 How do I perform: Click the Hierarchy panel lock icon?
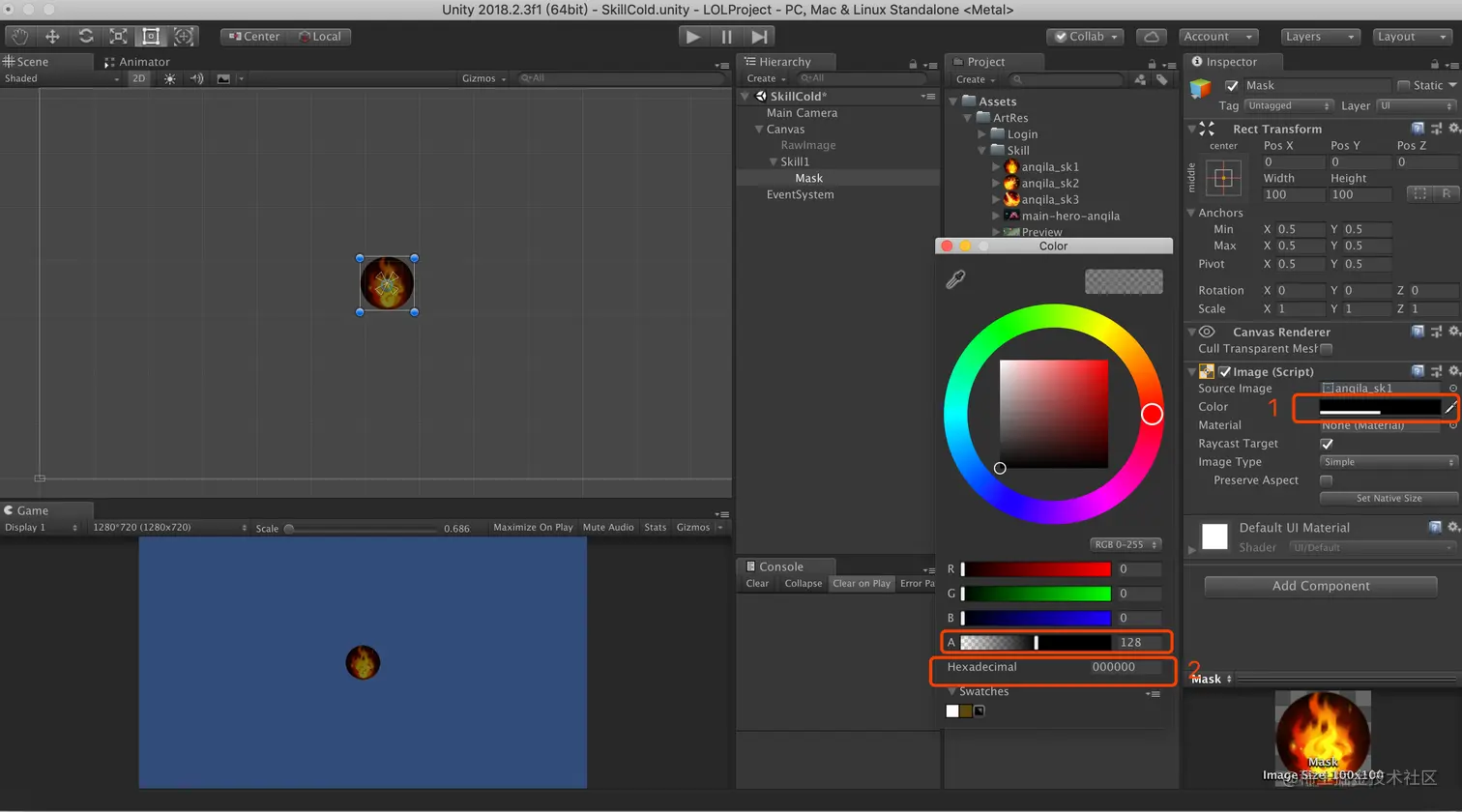click(x=912, y=64)
